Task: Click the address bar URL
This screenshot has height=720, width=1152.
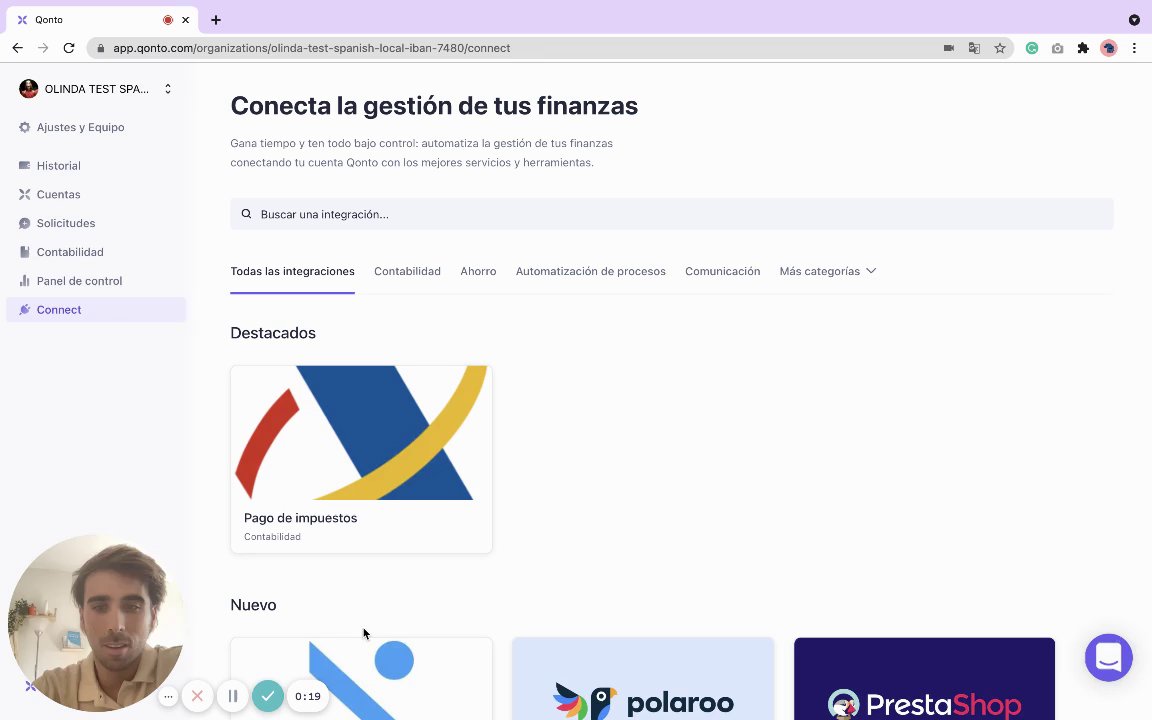Action: tap(312, 48)
